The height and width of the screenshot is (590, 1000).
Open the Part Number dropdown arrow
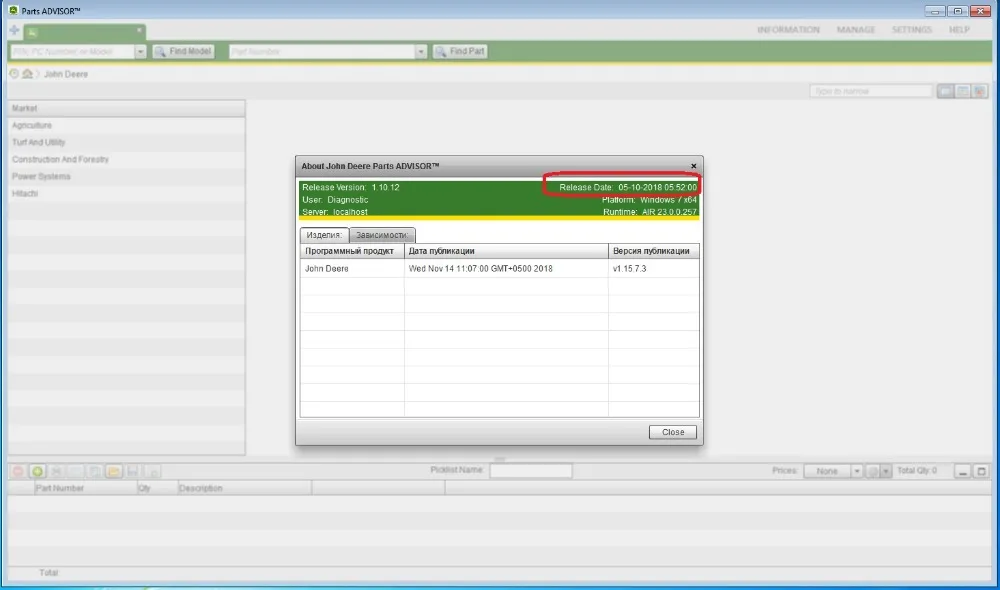421,52
